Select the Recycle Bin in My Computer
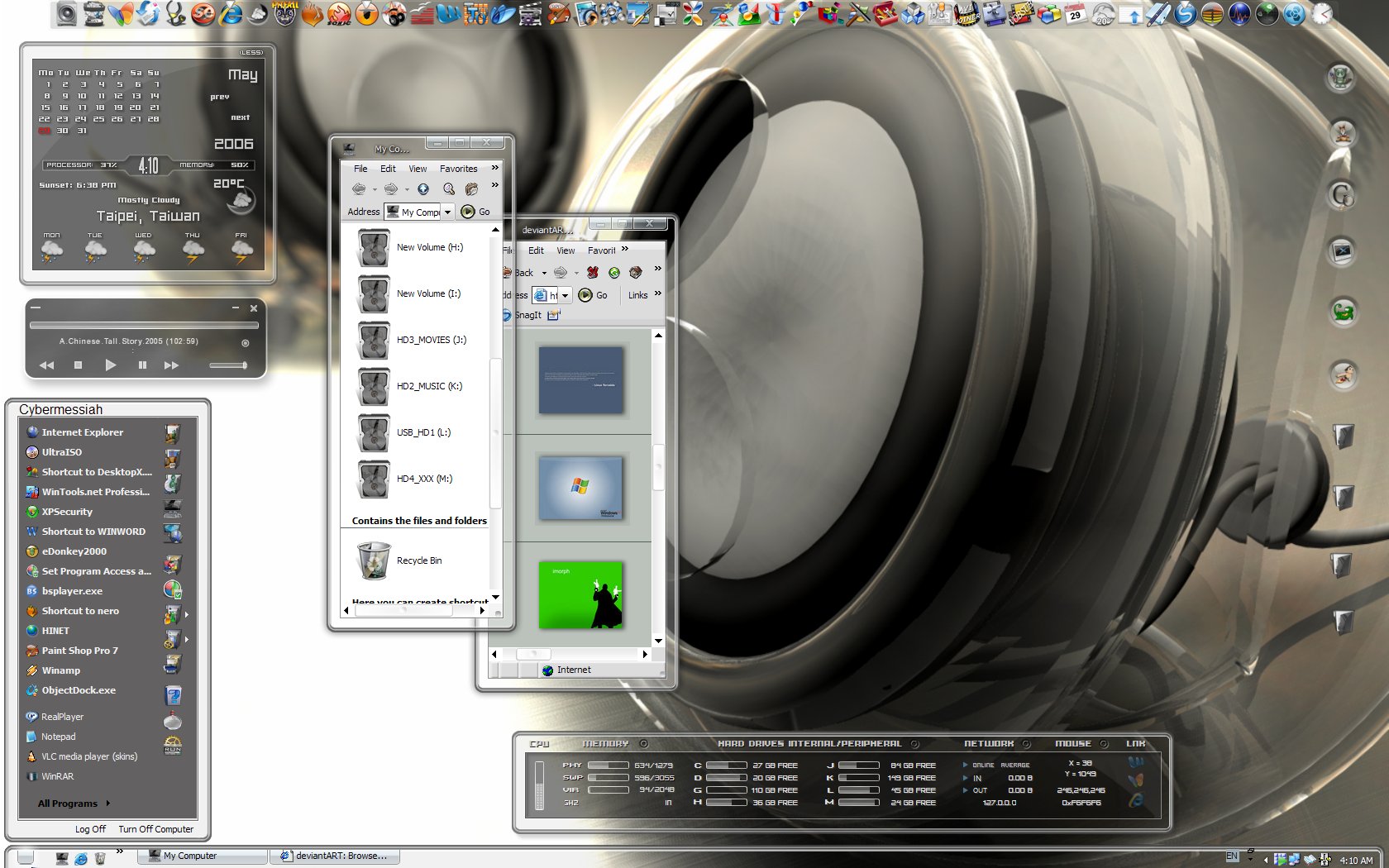 pos(400,560)
